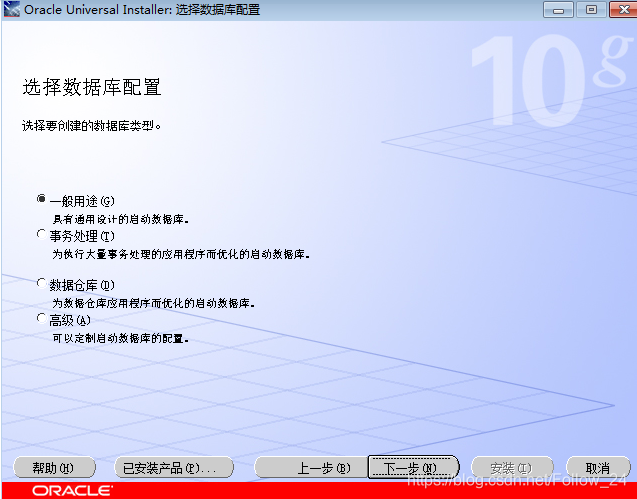
Task: Click the 选择数据库配置 page heading
Action: tap(92, 87)
